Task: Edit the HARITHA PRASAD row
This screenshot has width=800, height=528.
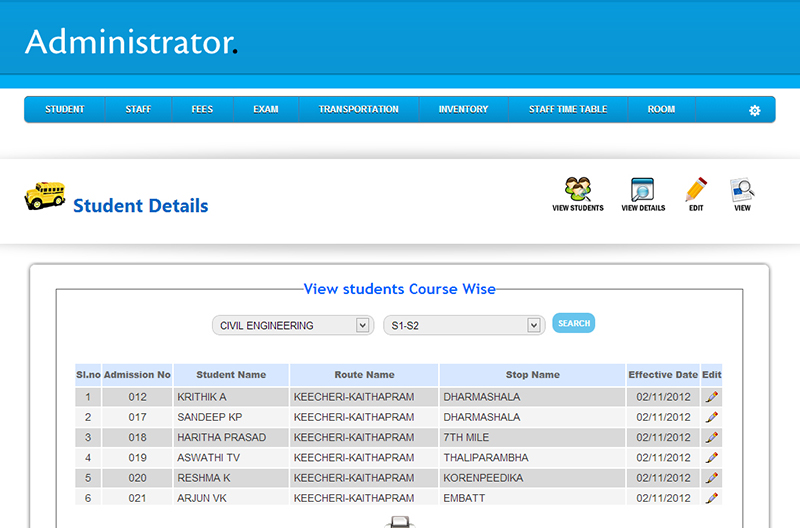Action: point(712,437)
